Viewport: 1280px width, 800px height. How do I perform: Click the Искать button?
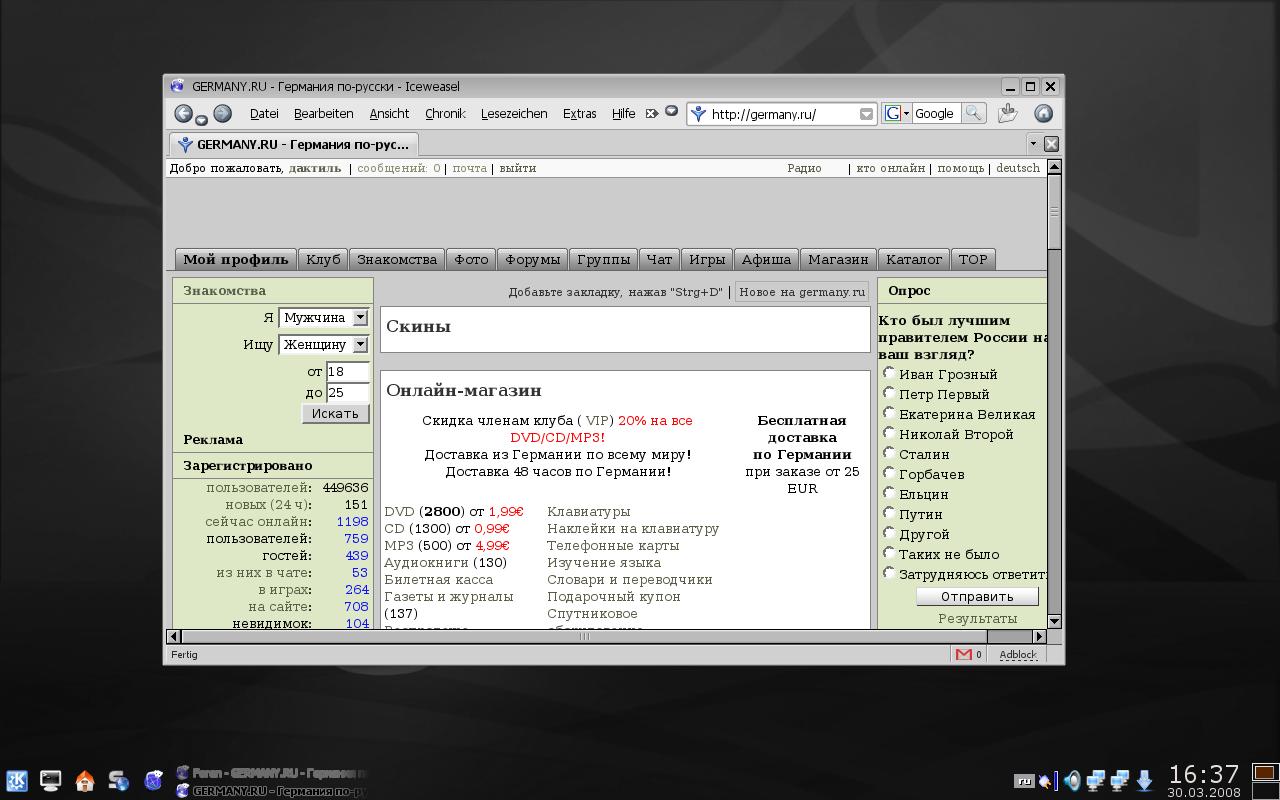pyautogui.click(x=335, y=414)
